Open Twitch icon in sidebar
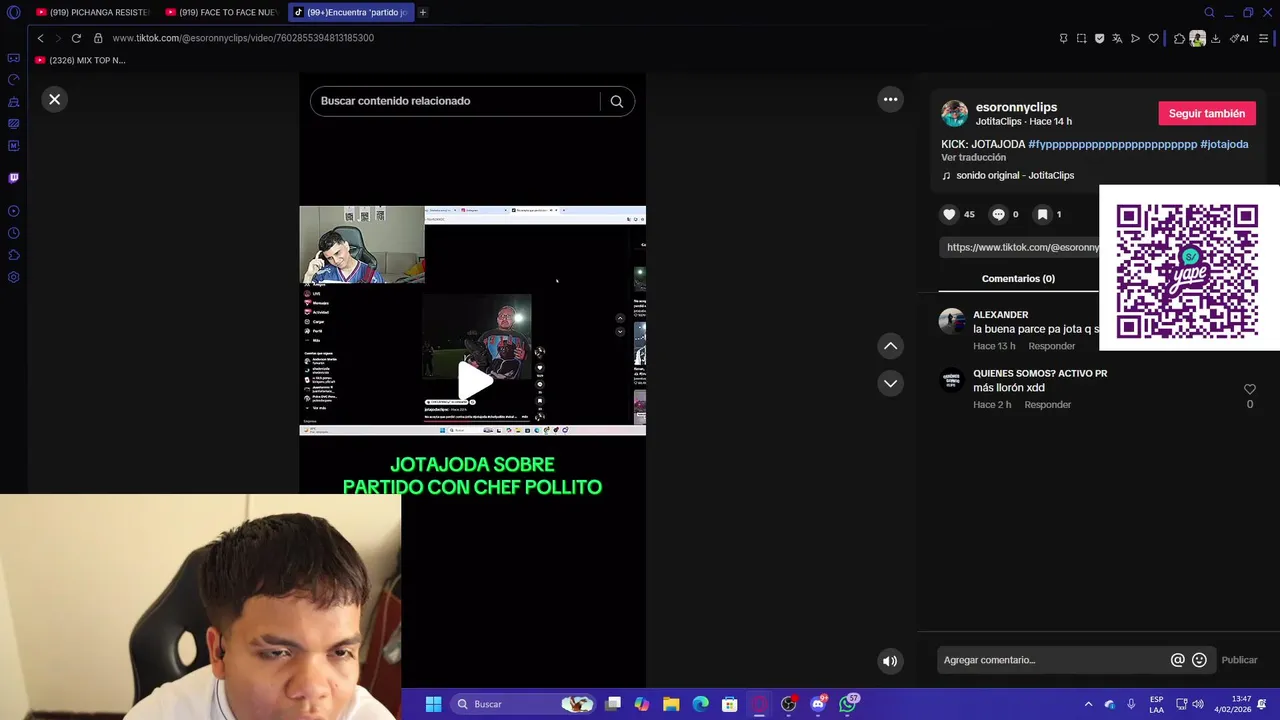Screen dimensions: 1280x720 click(14, 178)
